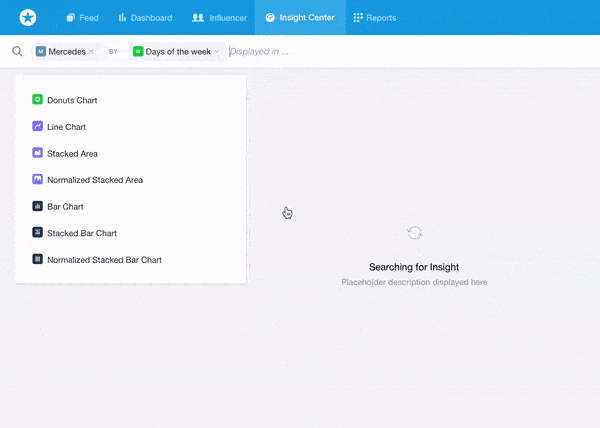Click the Line Chart purple icon

(37, 127)
